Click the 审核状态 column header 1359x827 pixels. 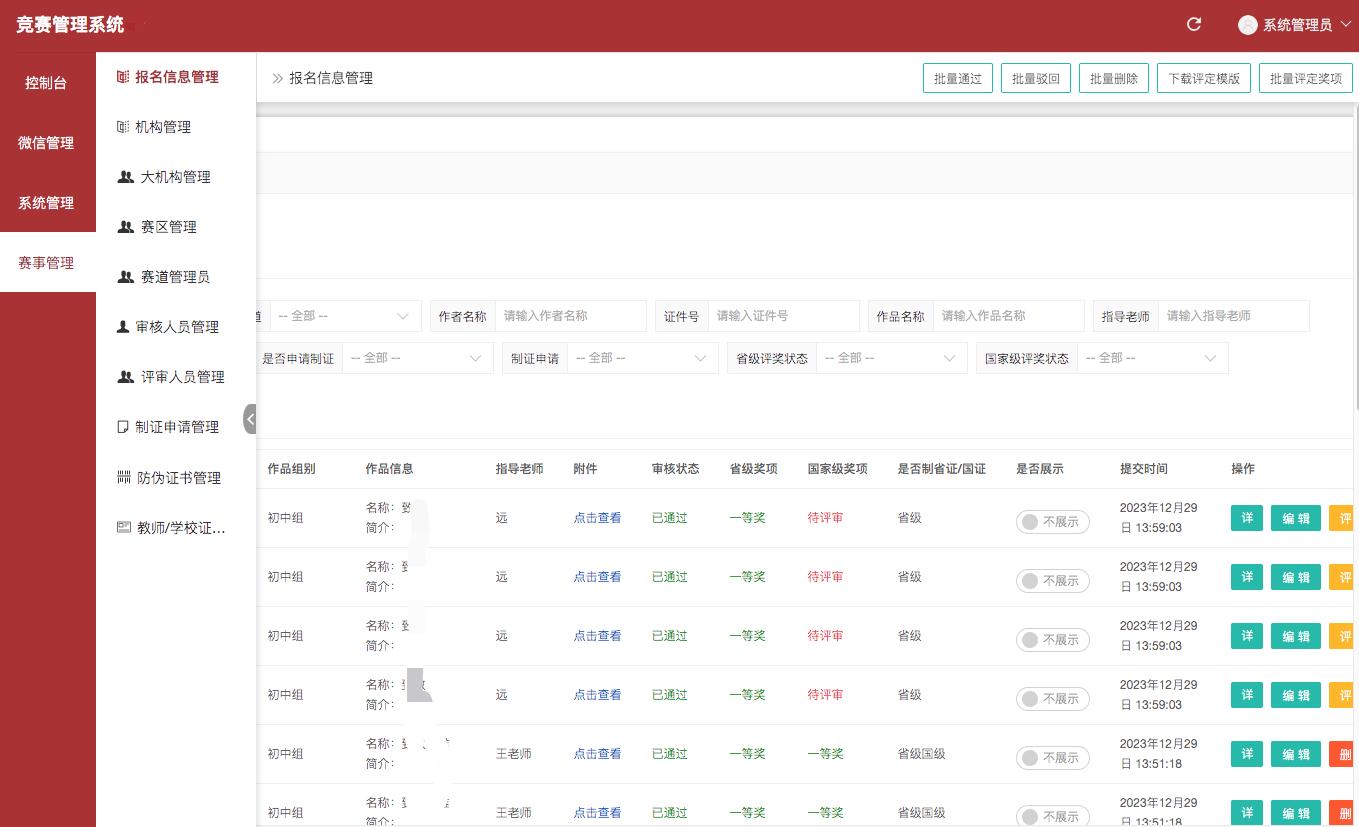pos(676,469)
